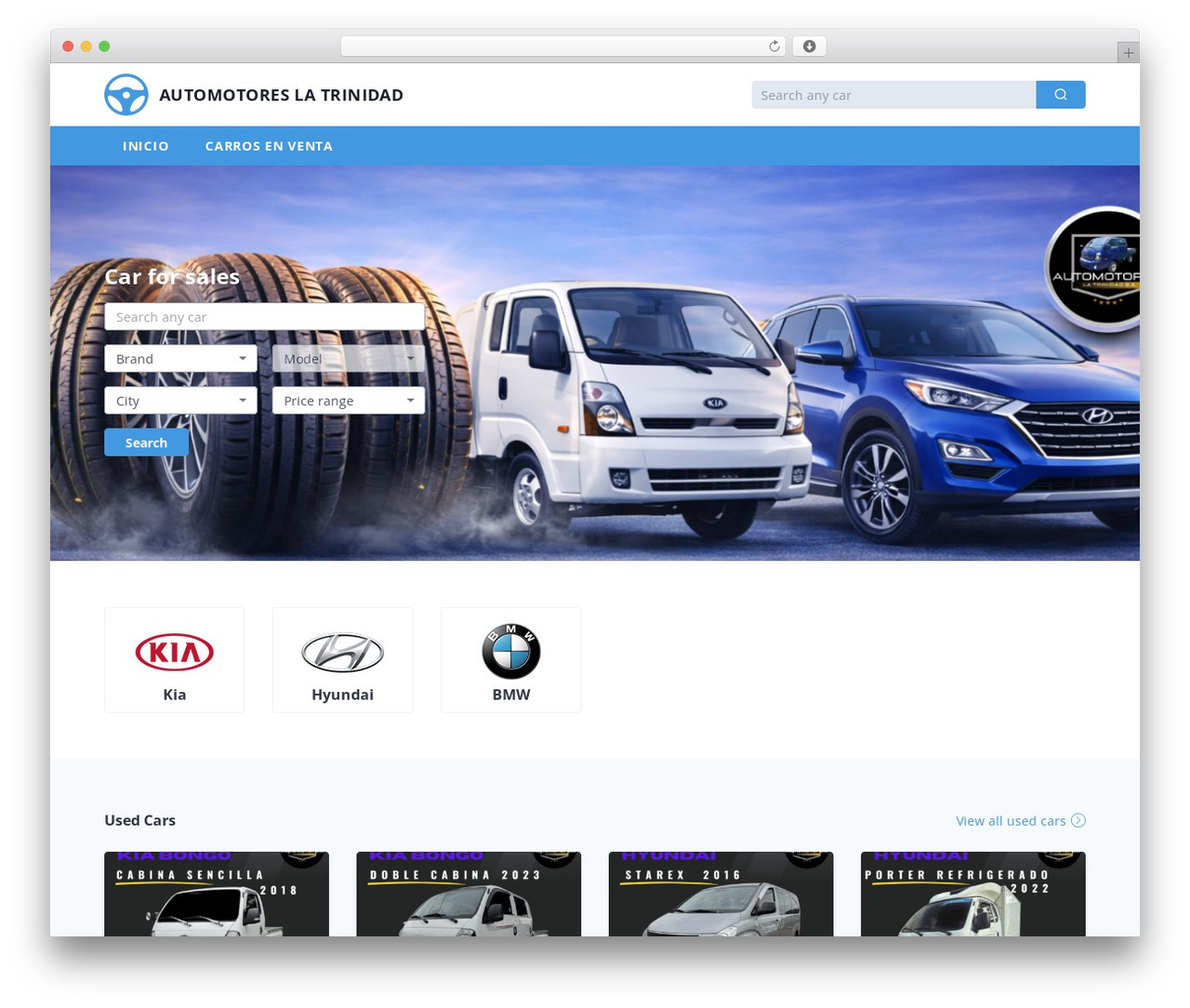Open the City dropdown

(x=181, y=401)
